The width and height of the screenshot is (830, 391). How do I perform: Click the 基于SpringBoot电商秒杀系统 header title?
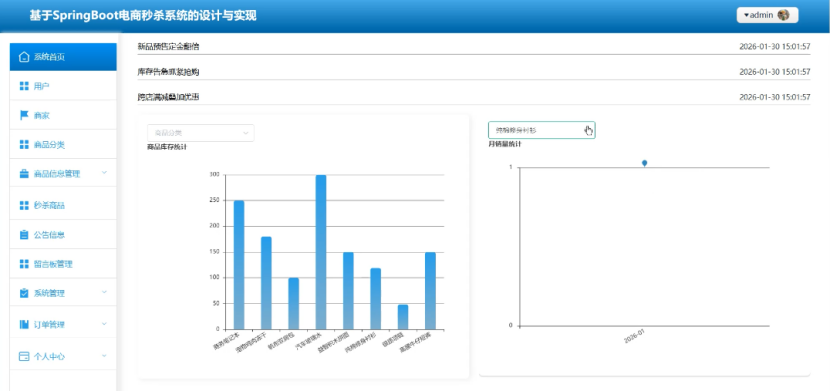[143, 16]
